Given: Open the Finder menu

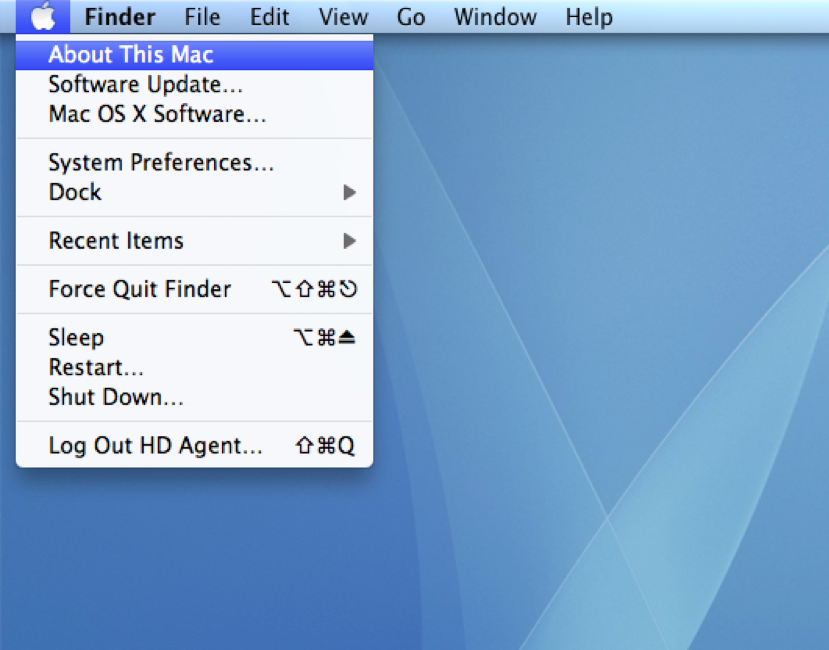Looking at the screenshot, I should [x=119, y=17].
